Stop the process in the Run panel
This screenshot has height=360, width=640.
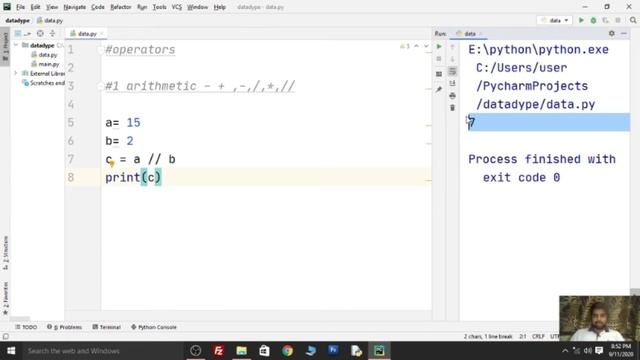pos(439,59)
